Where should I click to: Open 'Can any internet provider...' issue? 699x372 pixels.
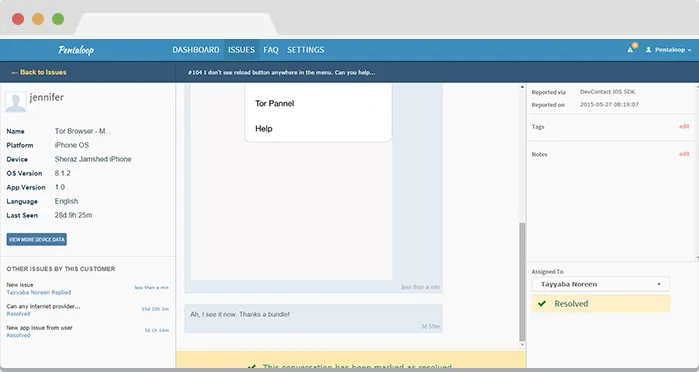click(43, 306)
